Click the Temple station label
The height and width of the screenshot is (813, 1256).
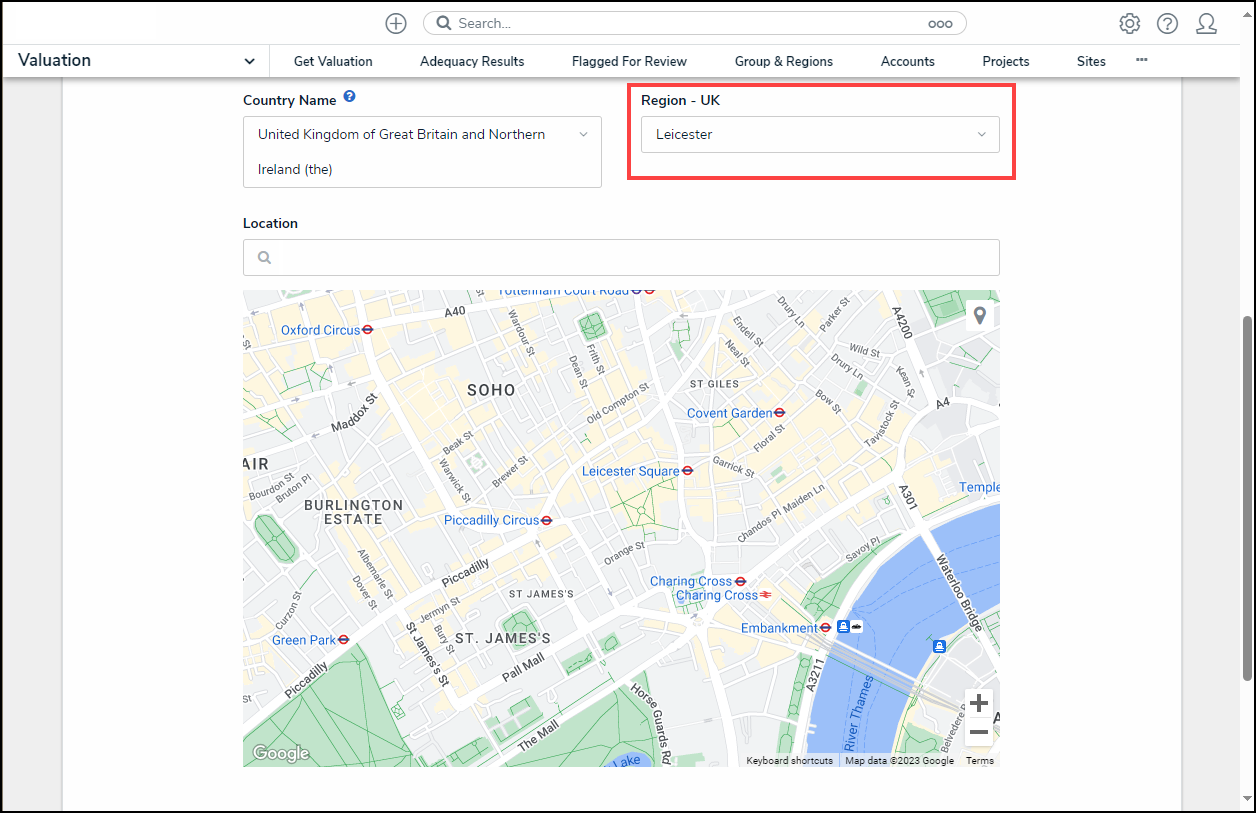[979, 487]
